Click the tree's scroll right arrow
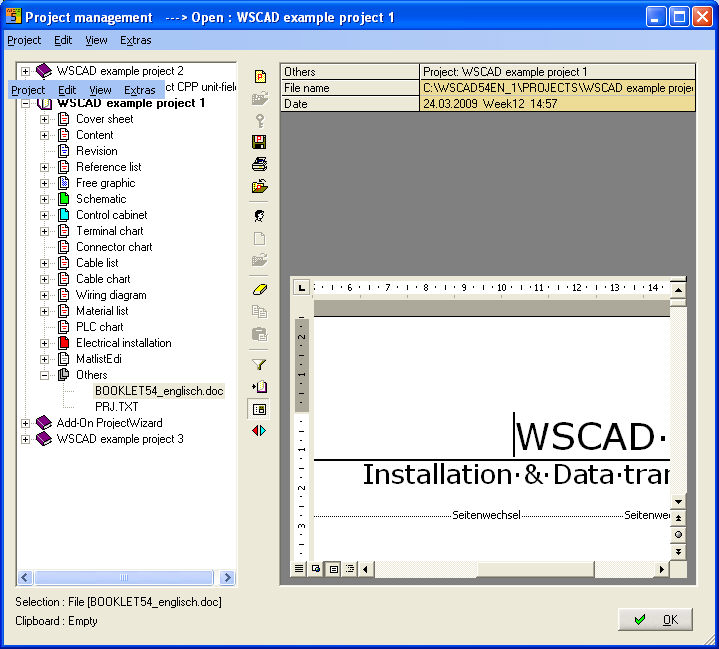The height and width of the screenshot is (649, 719). pyautogui.click(x=227, y=577)
